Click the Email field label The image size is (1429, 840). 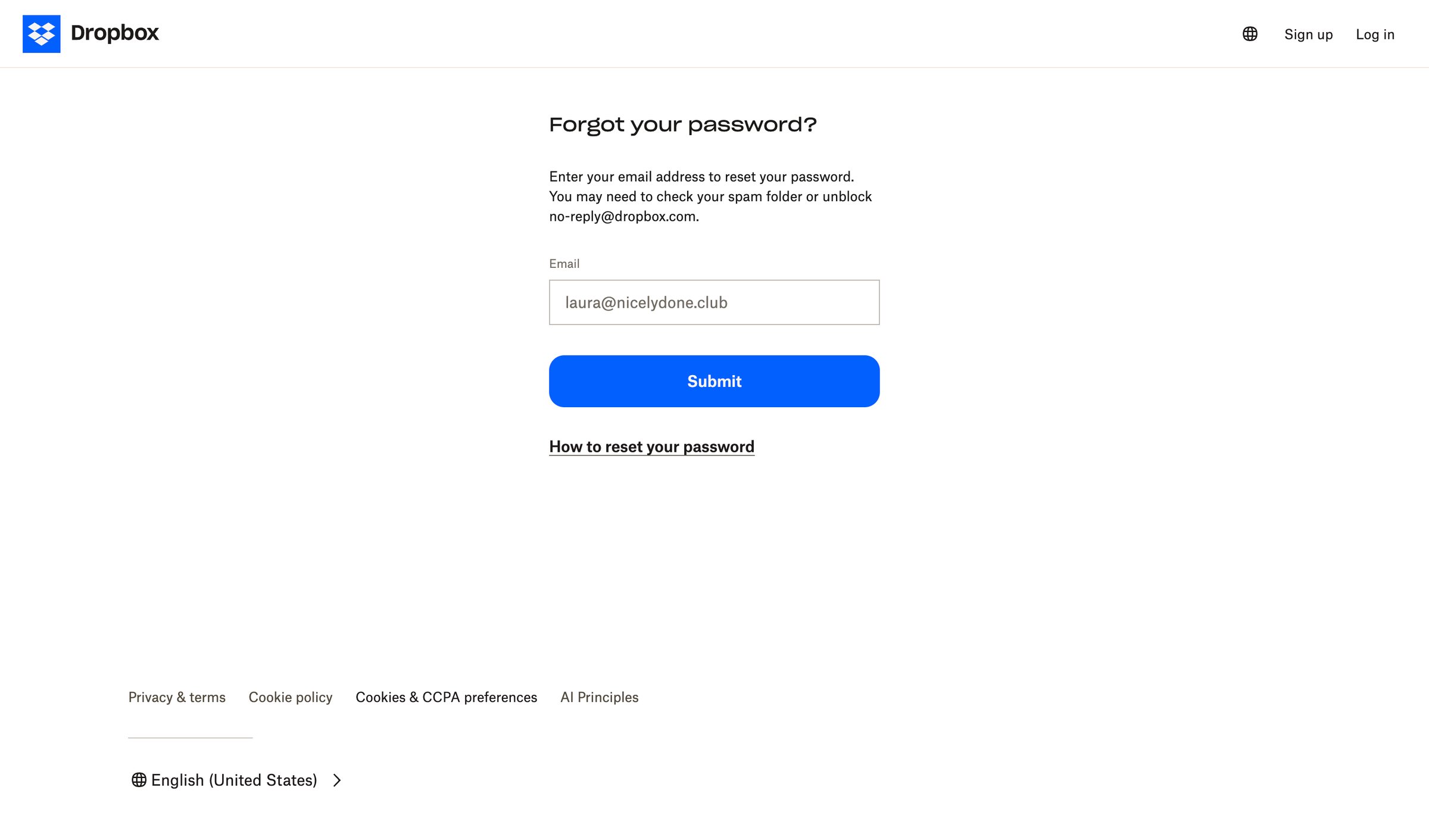click(x=564, y=264)
